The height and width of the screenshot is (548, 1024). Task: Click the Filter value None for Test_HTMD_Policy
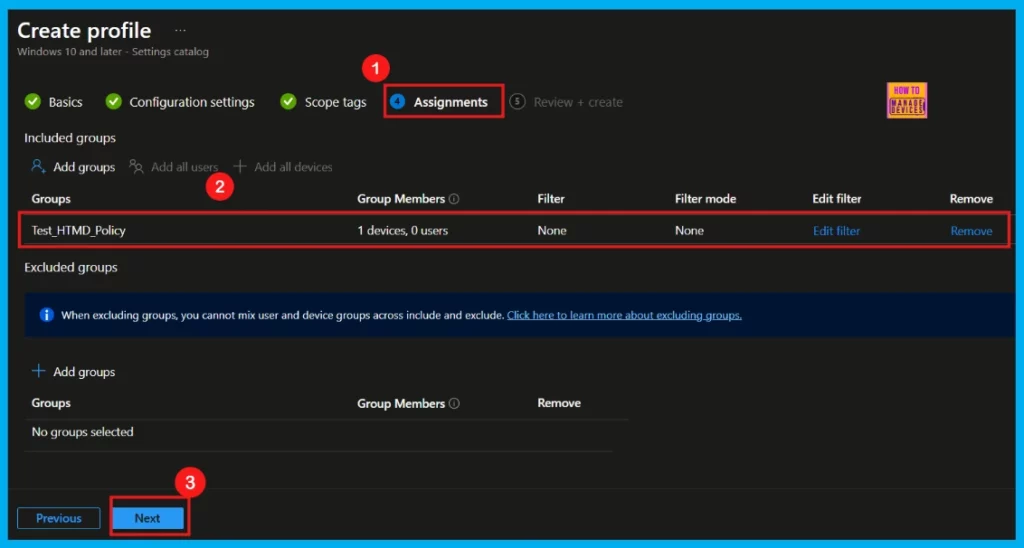click(x=552, y=231)
